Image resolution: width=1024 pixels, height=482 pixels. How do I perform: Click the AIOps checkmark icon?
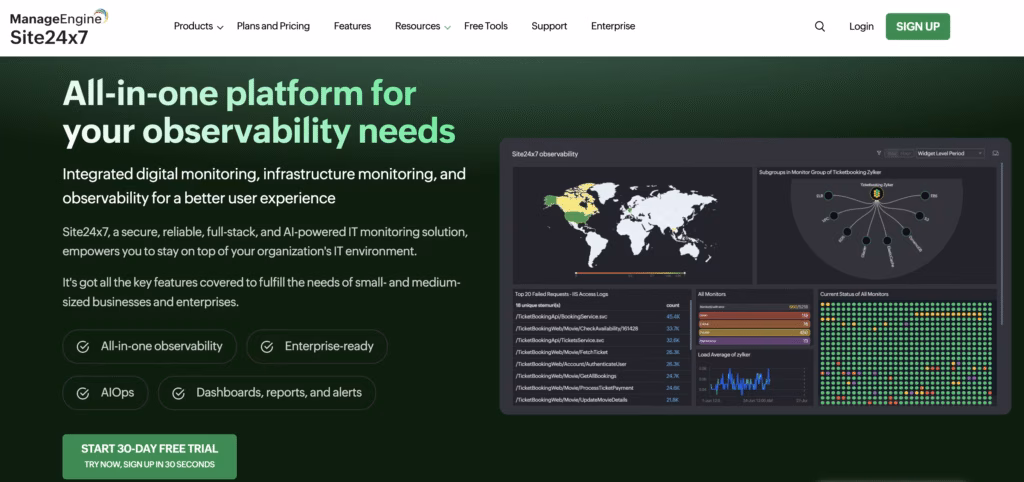(82, 393)
